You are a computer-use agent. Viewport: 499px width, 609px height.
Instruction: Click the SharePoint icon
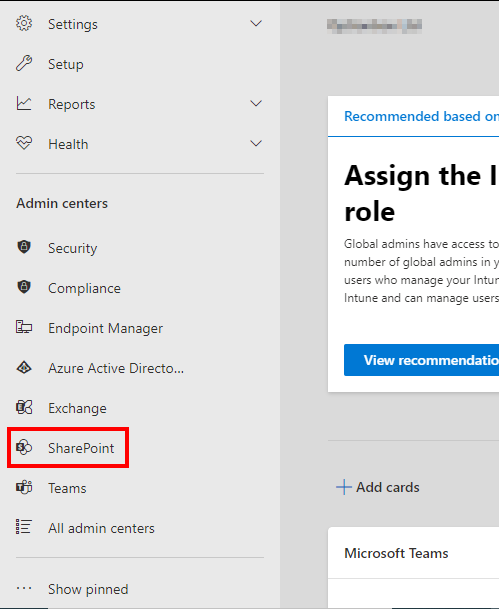[x=24, y=447]
